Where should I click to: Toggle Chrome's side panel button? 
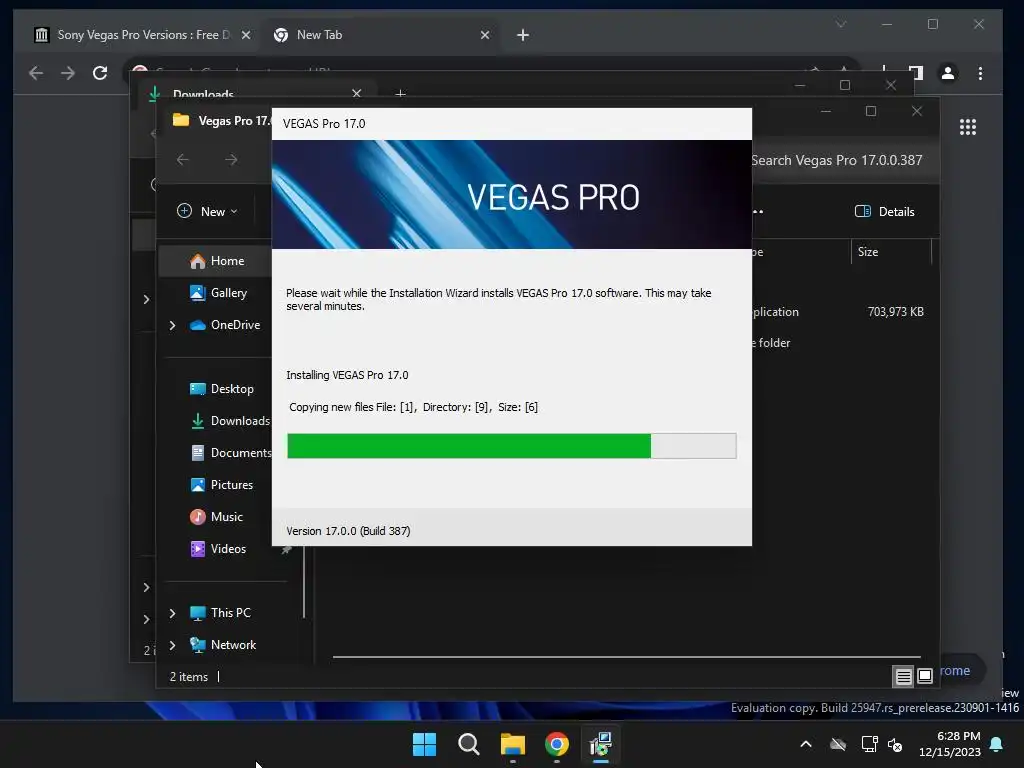(916, 73)
